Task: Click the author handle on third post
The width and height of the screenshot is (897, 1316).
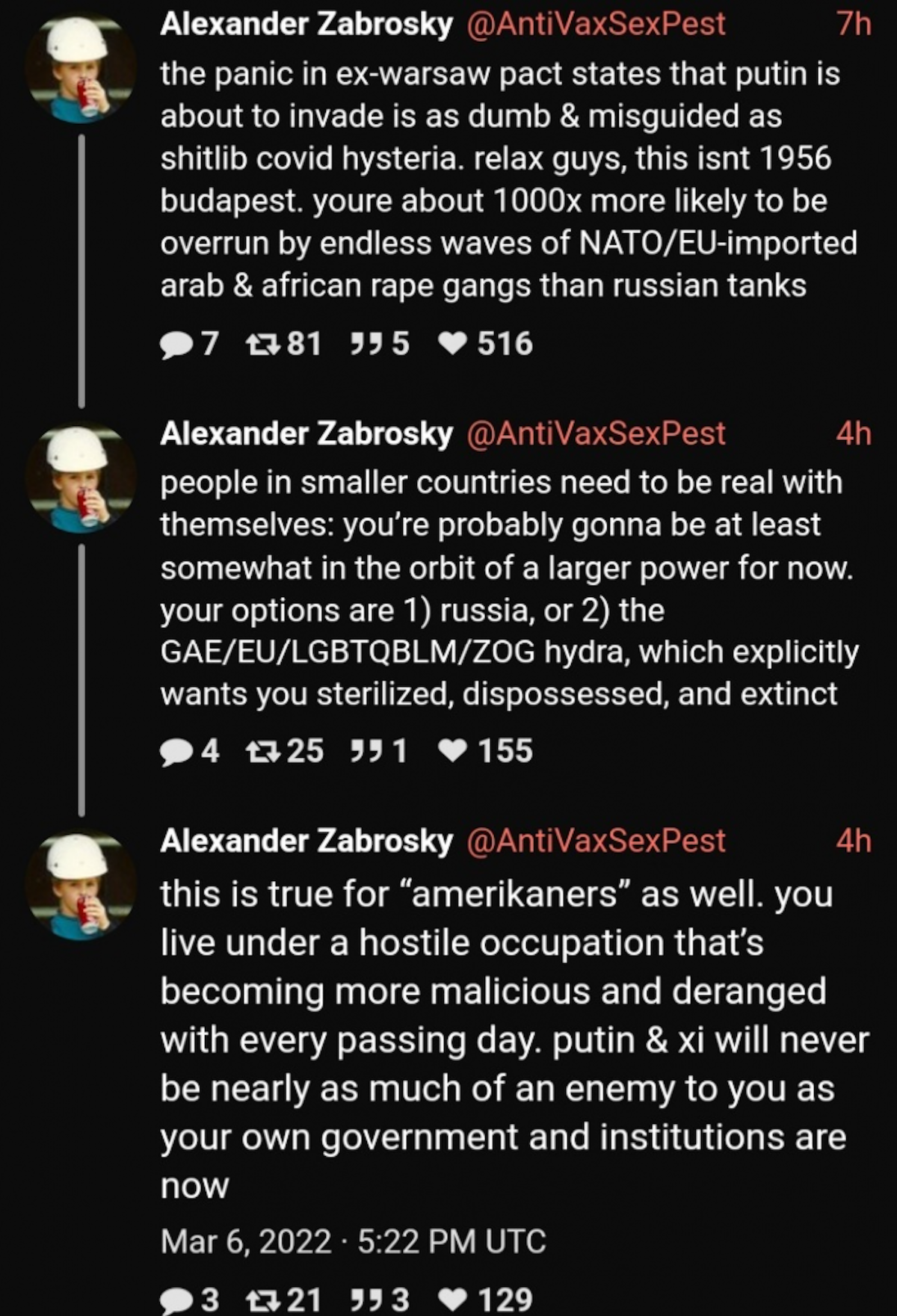Action: (596, 841)
